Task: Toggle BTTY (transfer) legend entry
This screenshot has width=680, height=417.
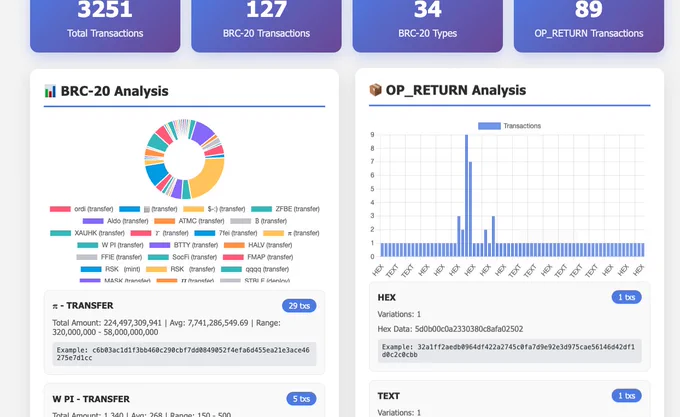Action: click(x=183, y=245)
